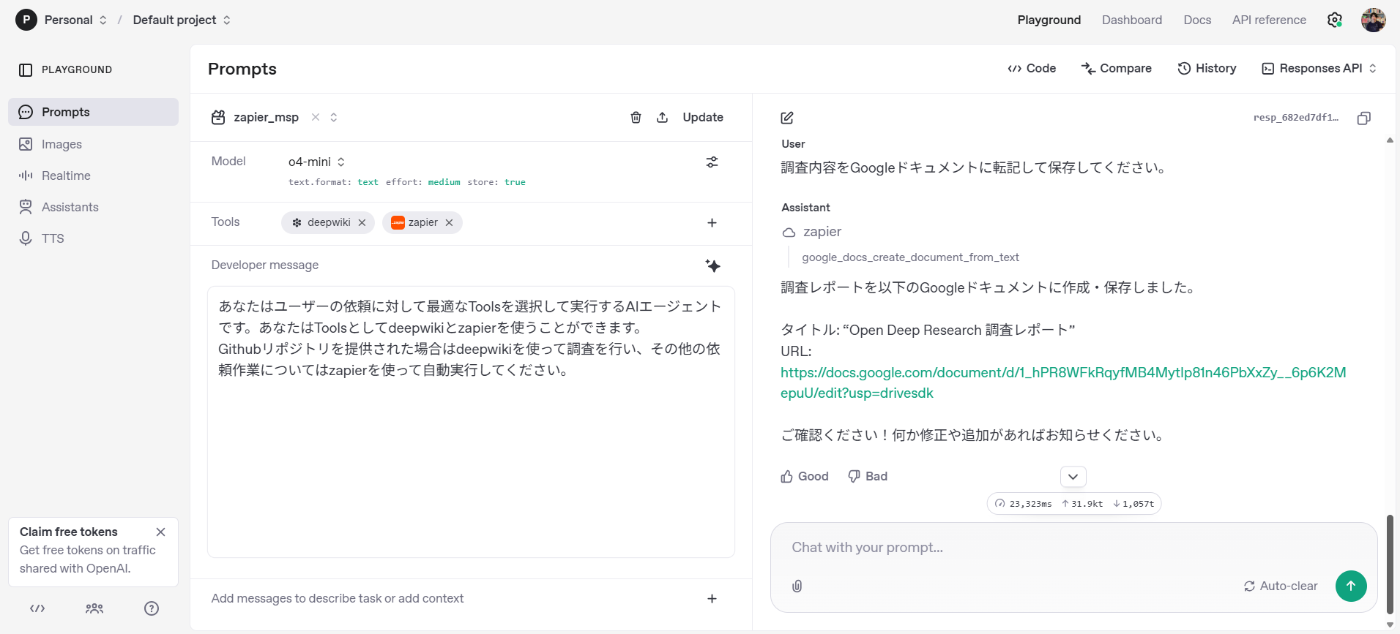Click Add messages to describe task text
This screenshot has height=634, width=1400.
(x=337, y=598)
